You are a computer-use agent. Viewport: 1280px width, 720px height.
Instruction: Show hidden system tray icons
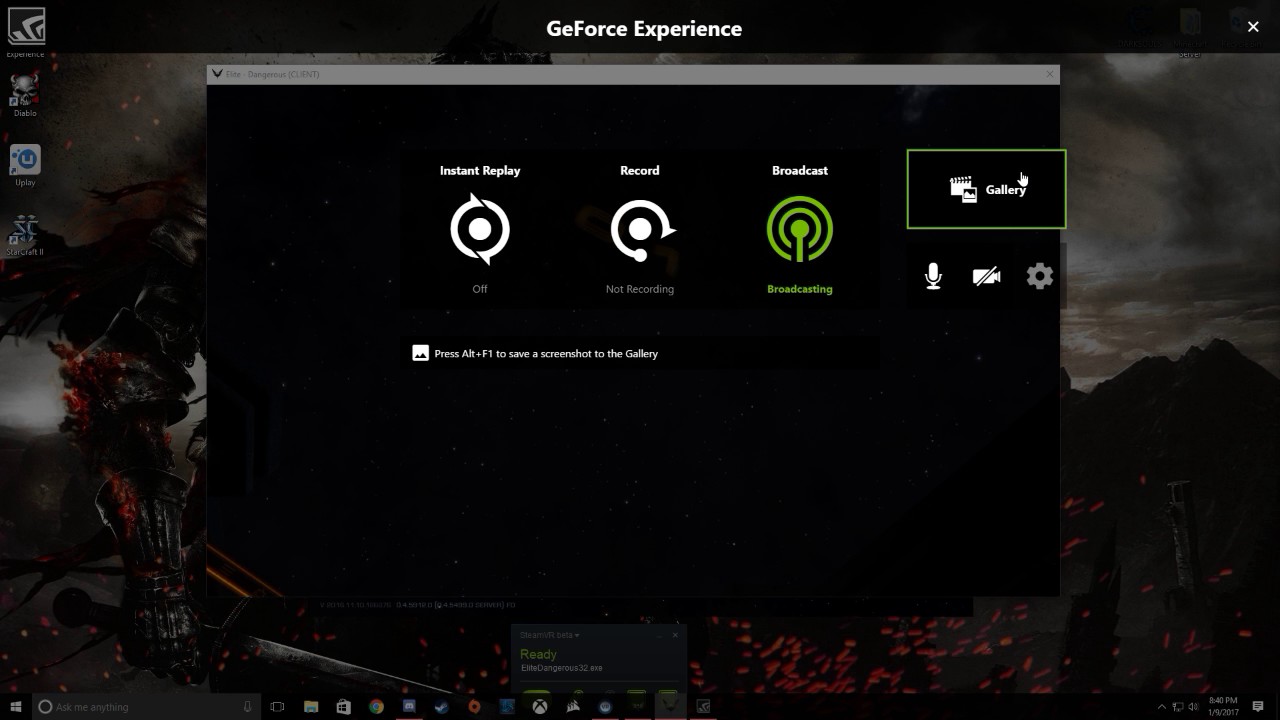click(1162, 707)
